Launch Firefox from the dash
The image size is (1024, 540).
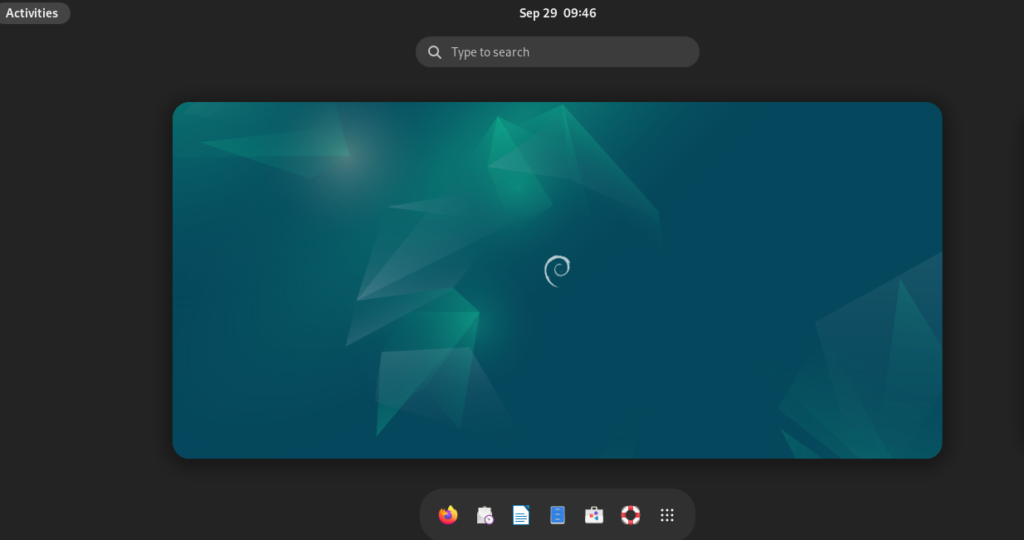point(448,515)
